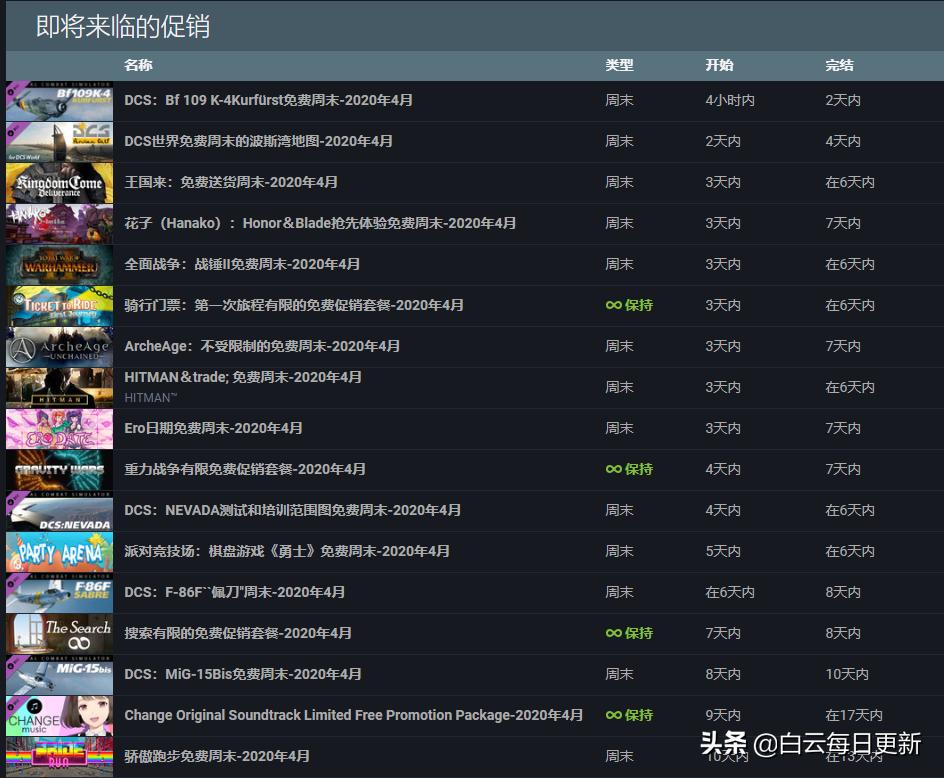This screenshot has height=778, width=944.
Task: Click the Bf 109 K-4 game thumbnail
Action: coord(58,100)
